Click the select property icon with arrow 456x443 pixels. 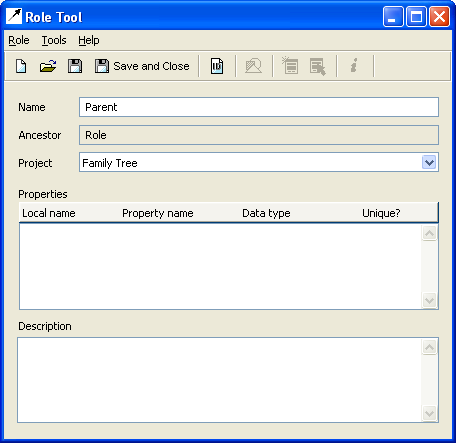coord(318,67)
